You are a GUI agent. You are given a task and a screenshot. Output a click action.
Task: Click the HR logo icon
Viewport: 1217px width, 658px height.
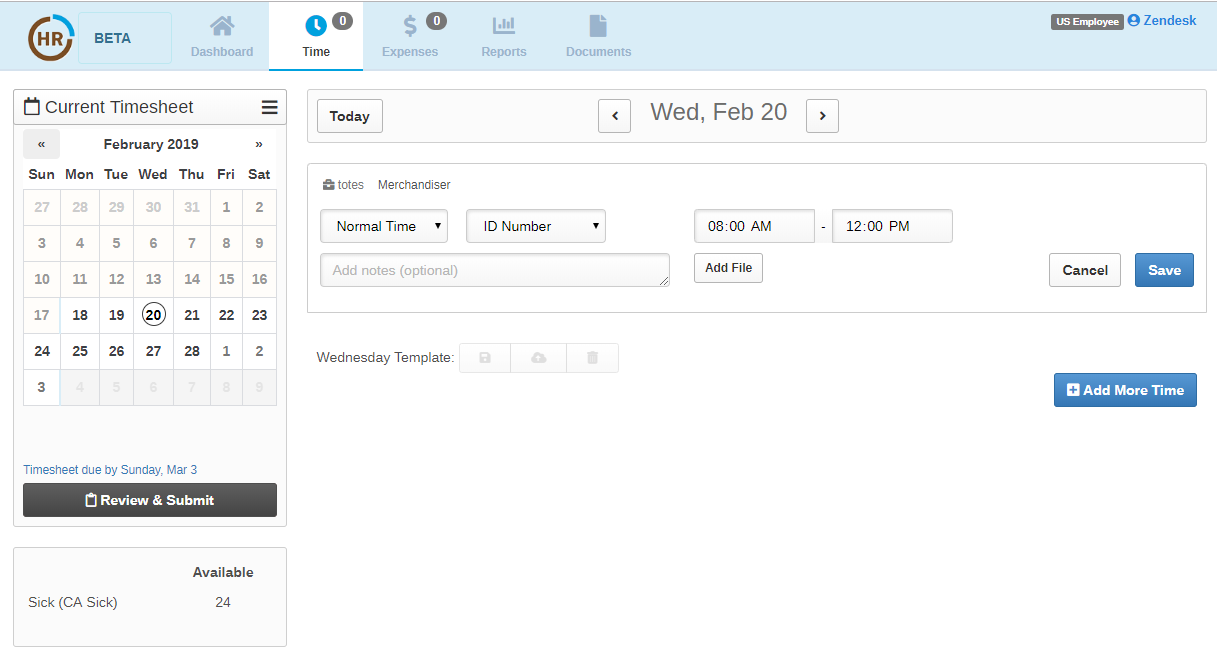[x=49, y=38]
